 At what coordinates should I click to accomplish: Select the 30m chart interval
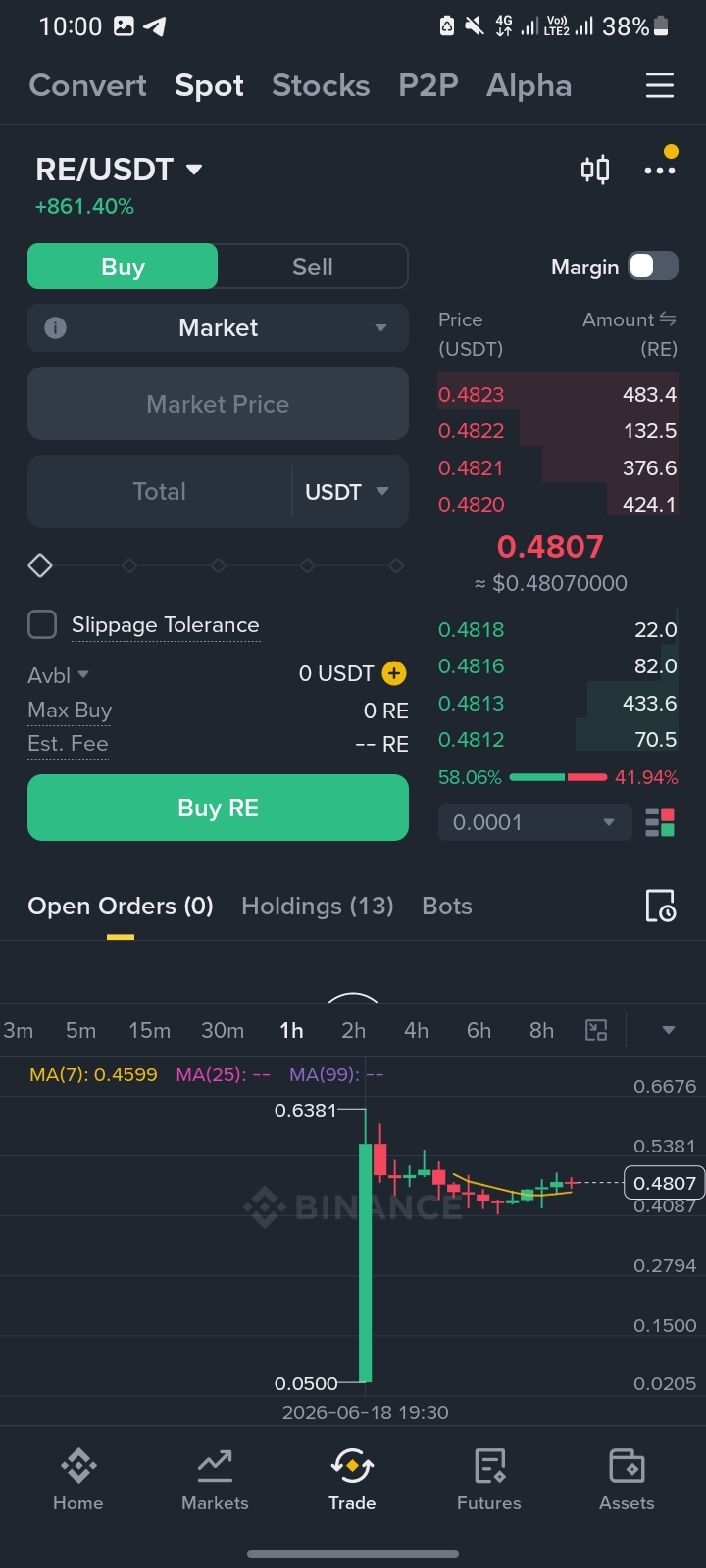pyautogui.click(x=223, y=1030)
